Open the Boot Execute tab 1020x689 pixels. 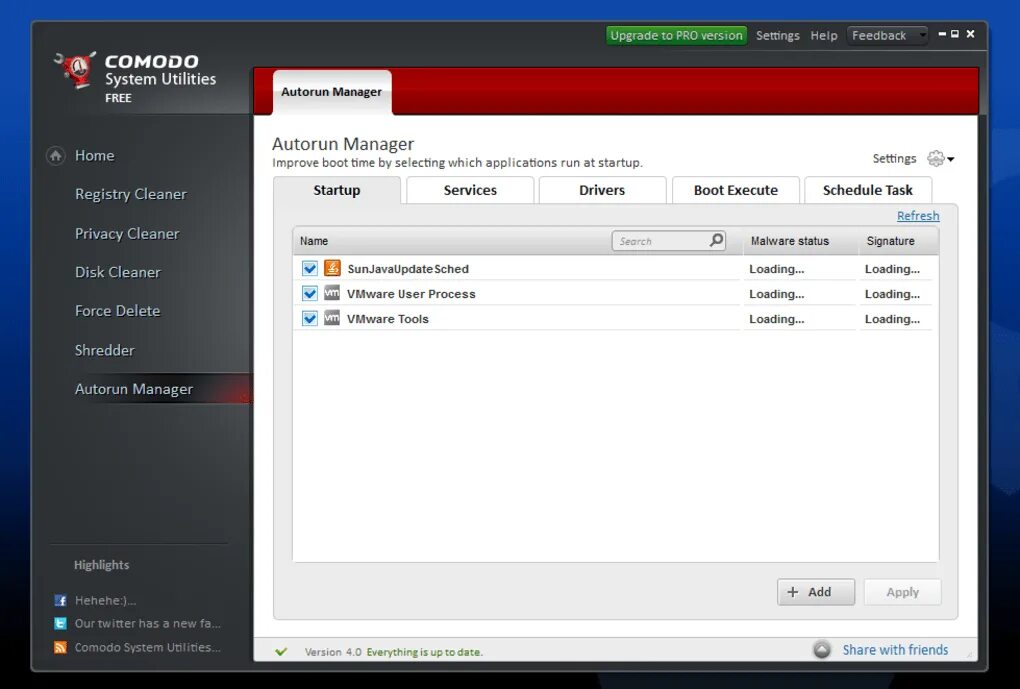736,190
